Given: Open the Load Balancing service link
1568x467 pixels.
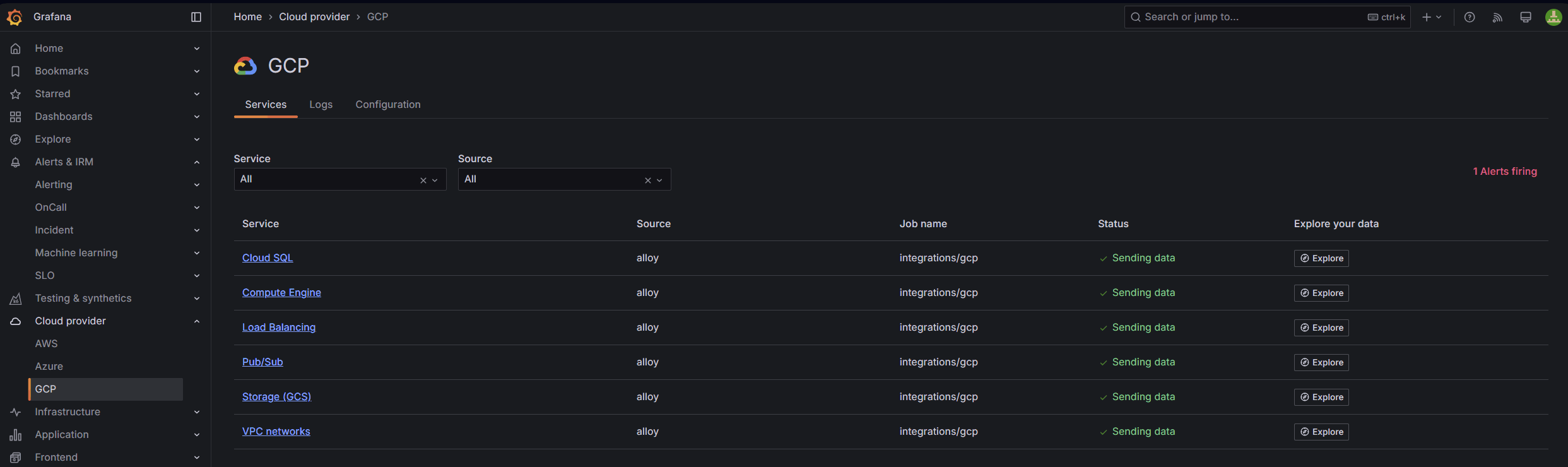Looking at the screenshot, I should 279,328.
